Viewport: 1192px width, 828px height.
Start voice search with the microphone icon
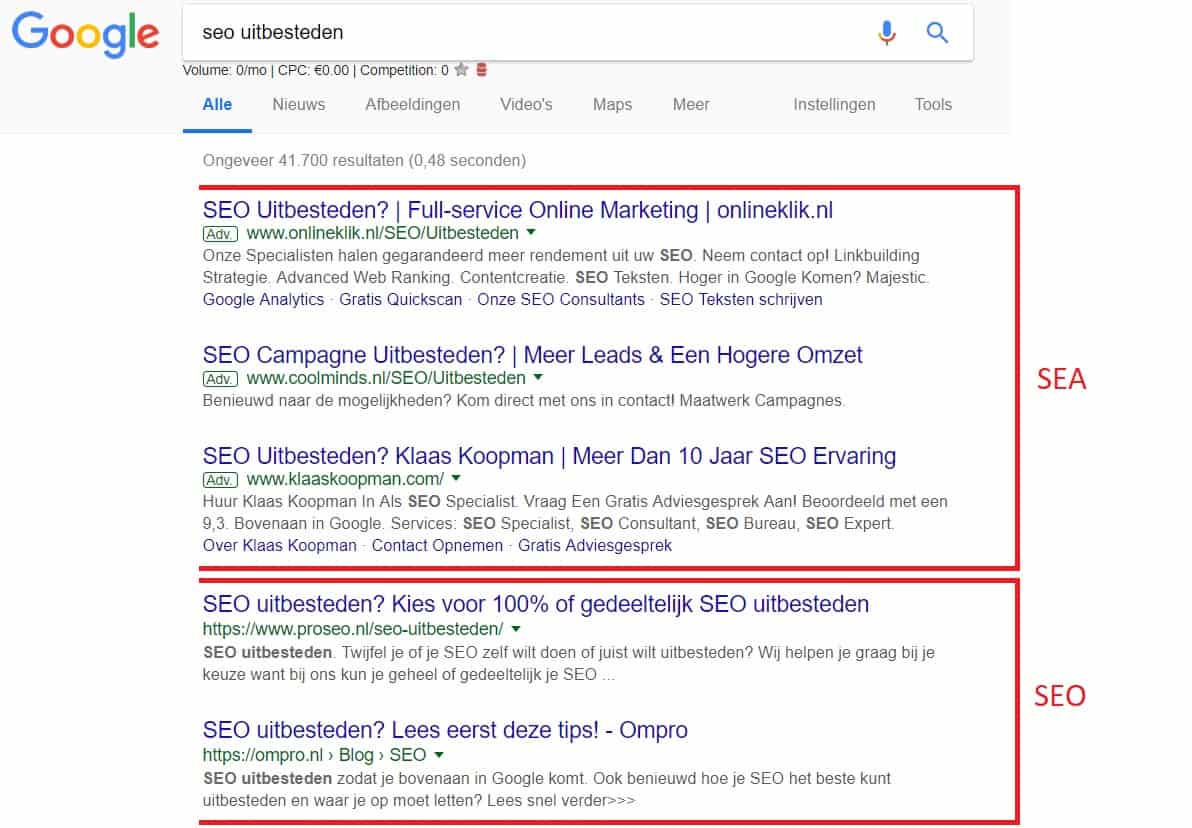coord(886,33)
